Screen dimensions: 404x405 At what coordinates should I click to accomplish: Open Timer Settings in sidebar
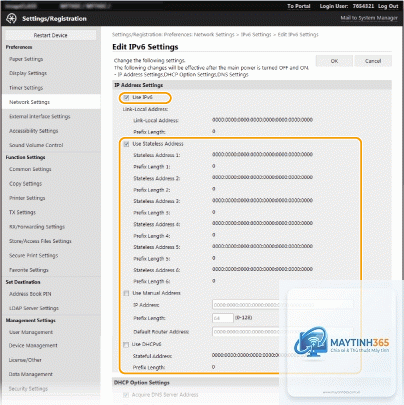[26, 88]
